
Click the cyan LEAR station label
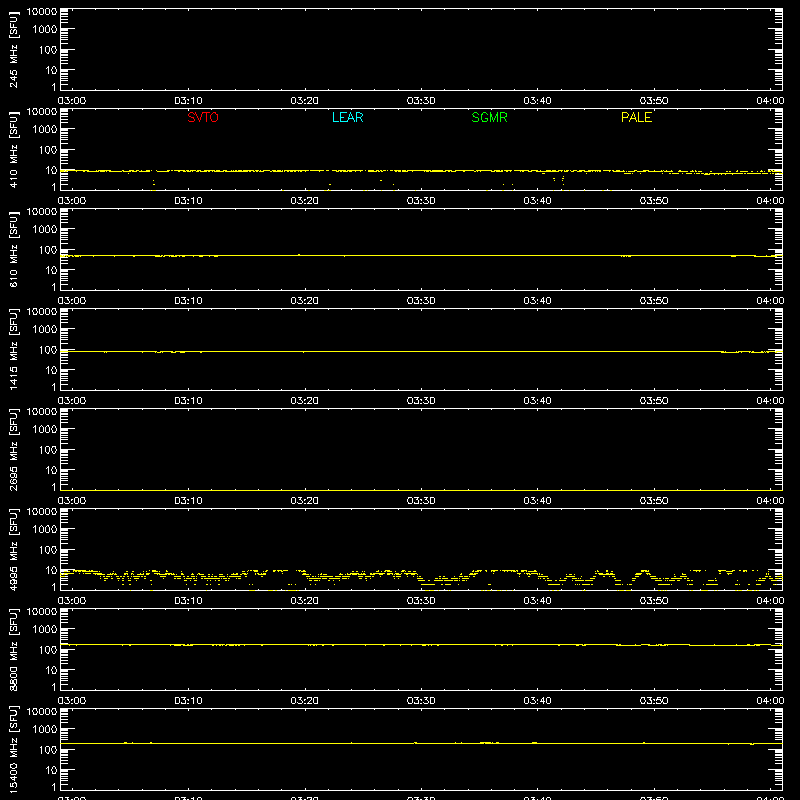tap(347, 117)
